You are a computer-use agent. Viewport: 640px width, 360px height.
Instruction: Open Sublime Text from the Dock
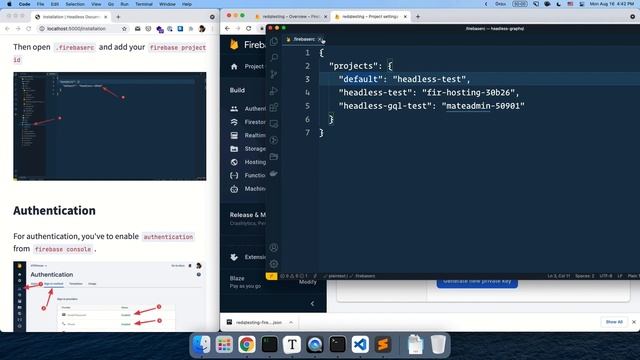click(383, 344)
